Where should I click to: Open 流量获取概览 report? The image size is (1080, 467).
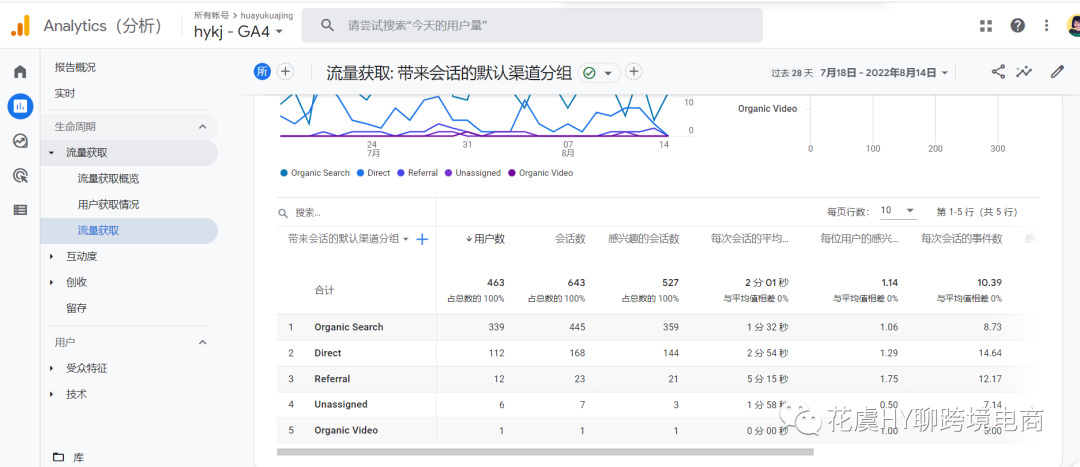108,179
